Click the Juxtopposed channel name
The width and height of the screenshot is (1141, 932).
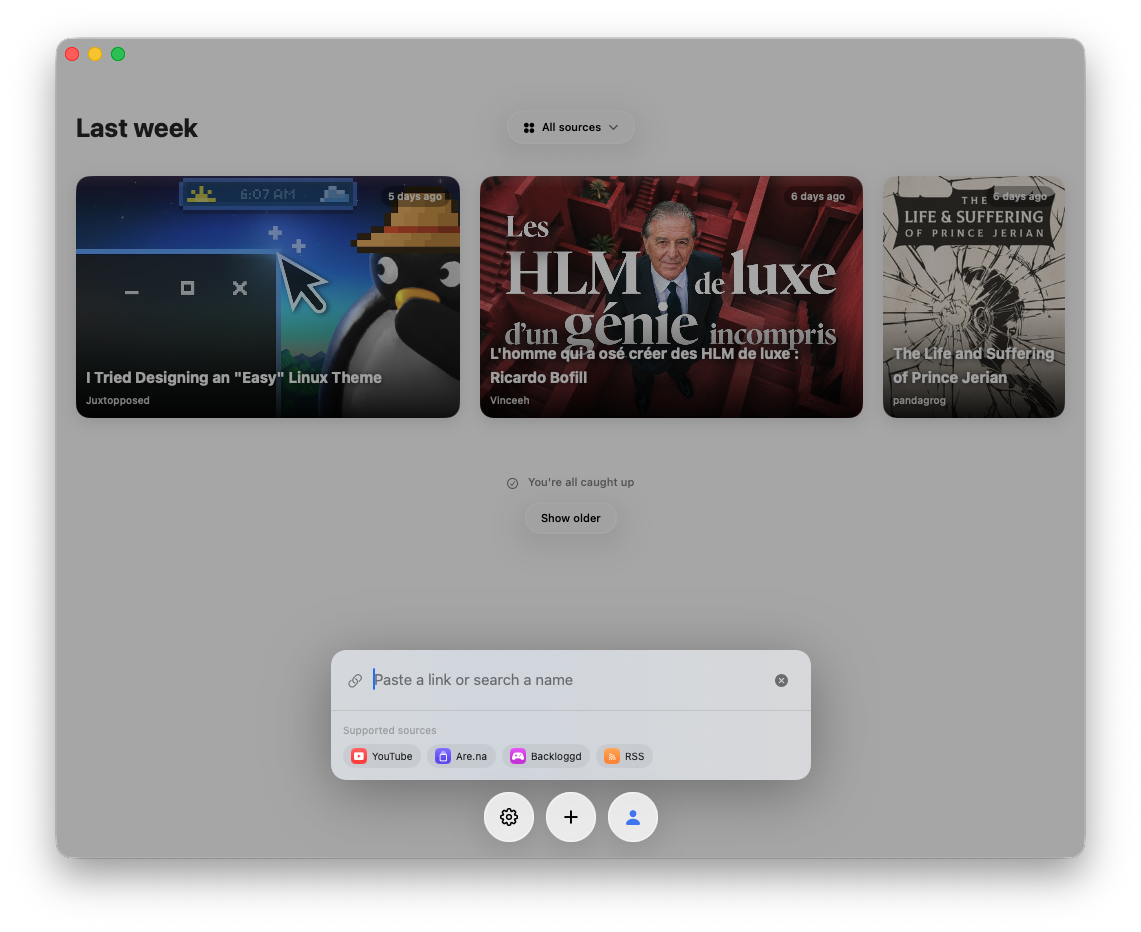pyautogui.click(x=118, y=400)
